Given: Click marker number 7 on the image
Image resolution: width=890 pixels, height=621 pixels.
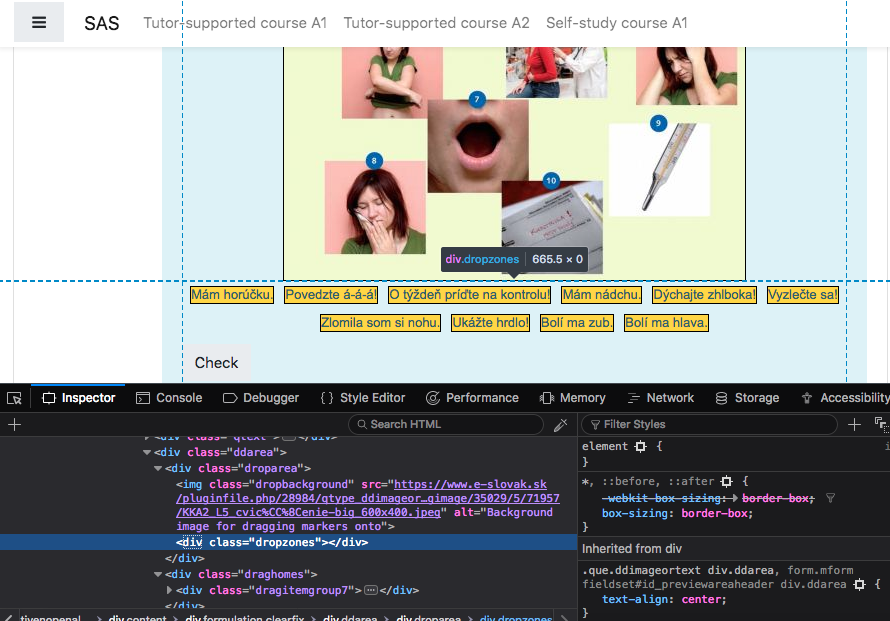Looking at the screenshot, I should coord(477,99).
